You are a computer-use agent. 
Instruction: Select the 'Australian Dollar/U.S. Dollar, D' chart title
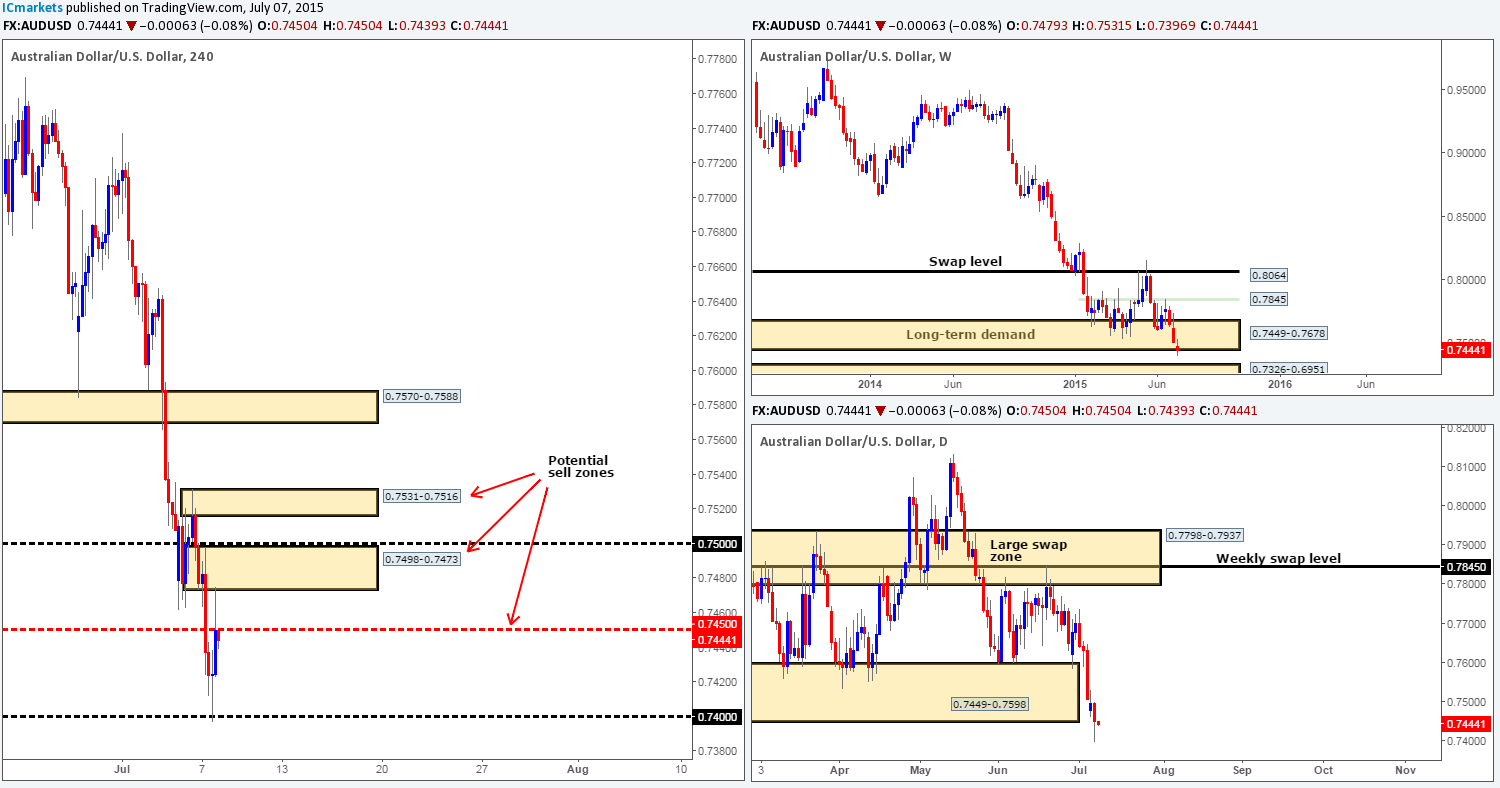click(x=854, y=441)
